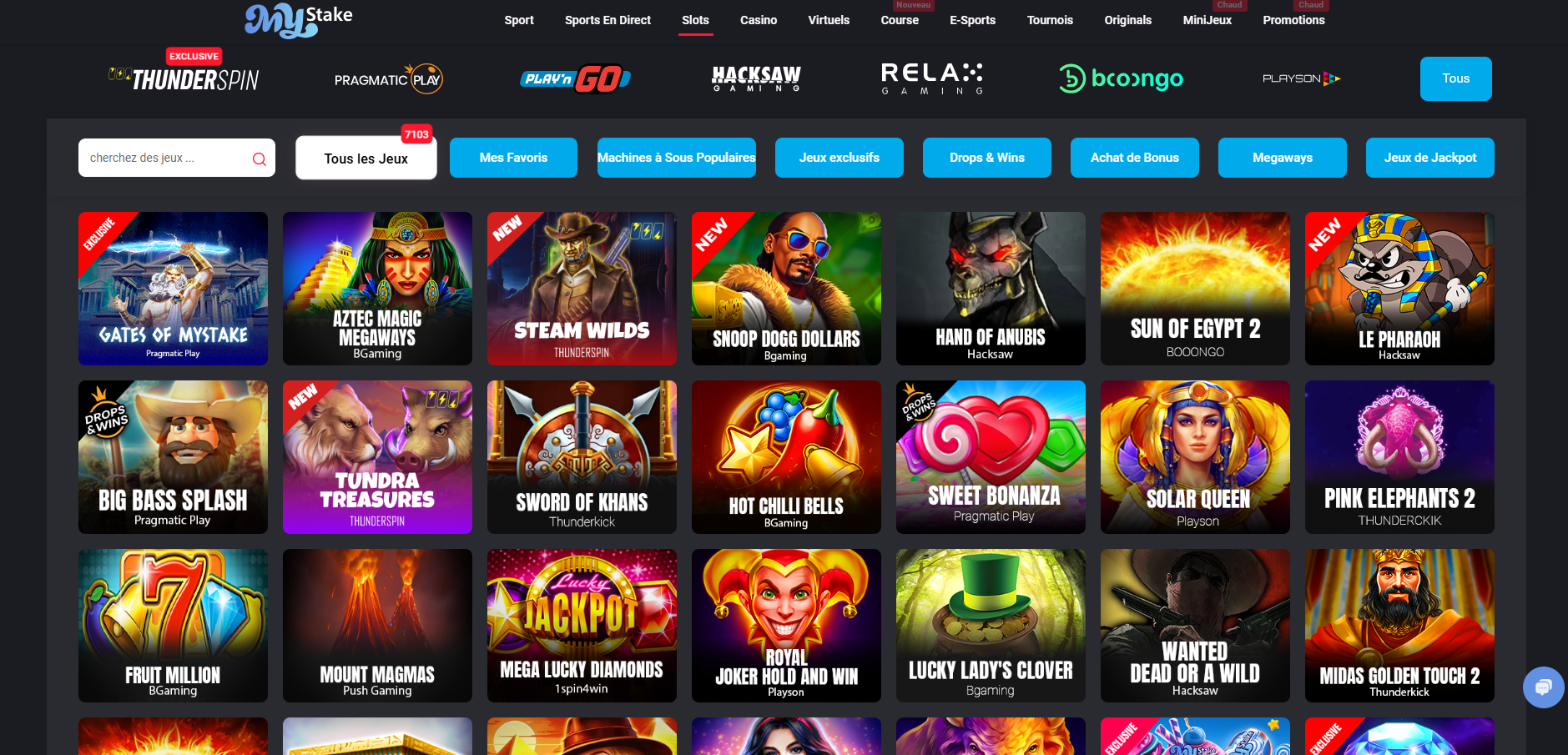1568x755 pixels.
Task: Choose the Play'n GO provider logo
Action: [x=575, y=79]
